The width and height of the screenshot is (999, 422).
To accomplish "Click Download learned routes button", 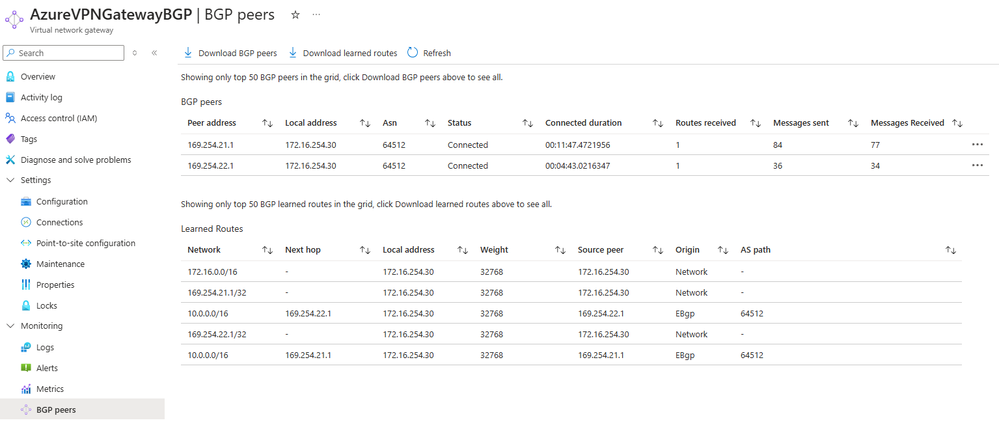I will click(x=343, y=53).
